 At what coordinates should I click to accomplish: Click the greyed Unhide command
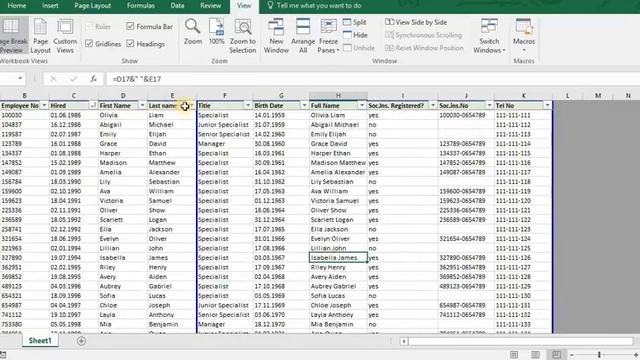click(x=359, y=48)
